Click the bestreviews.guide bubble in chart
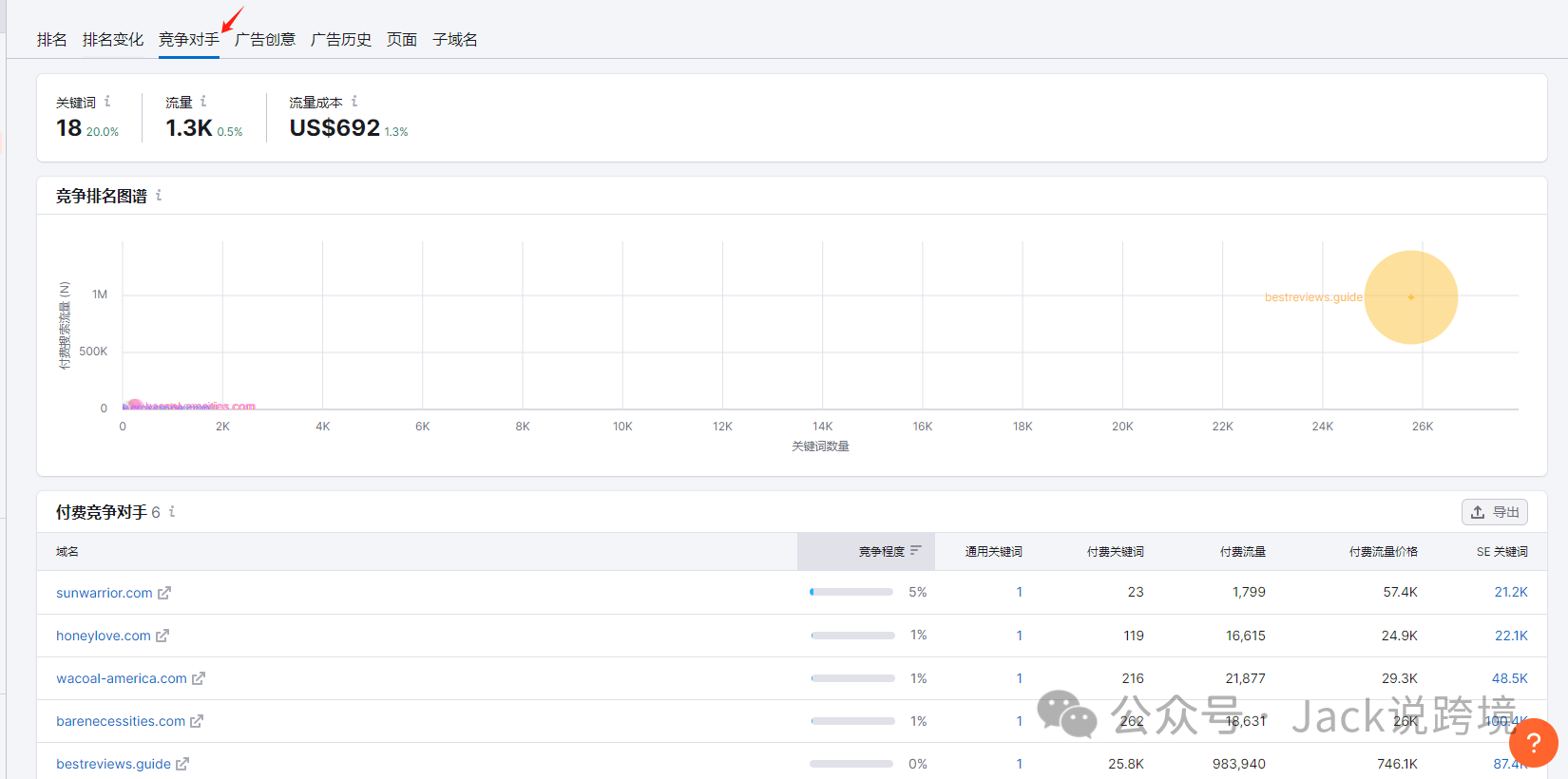Viewport: 1568px width, 779px height. pos(1411,297)
